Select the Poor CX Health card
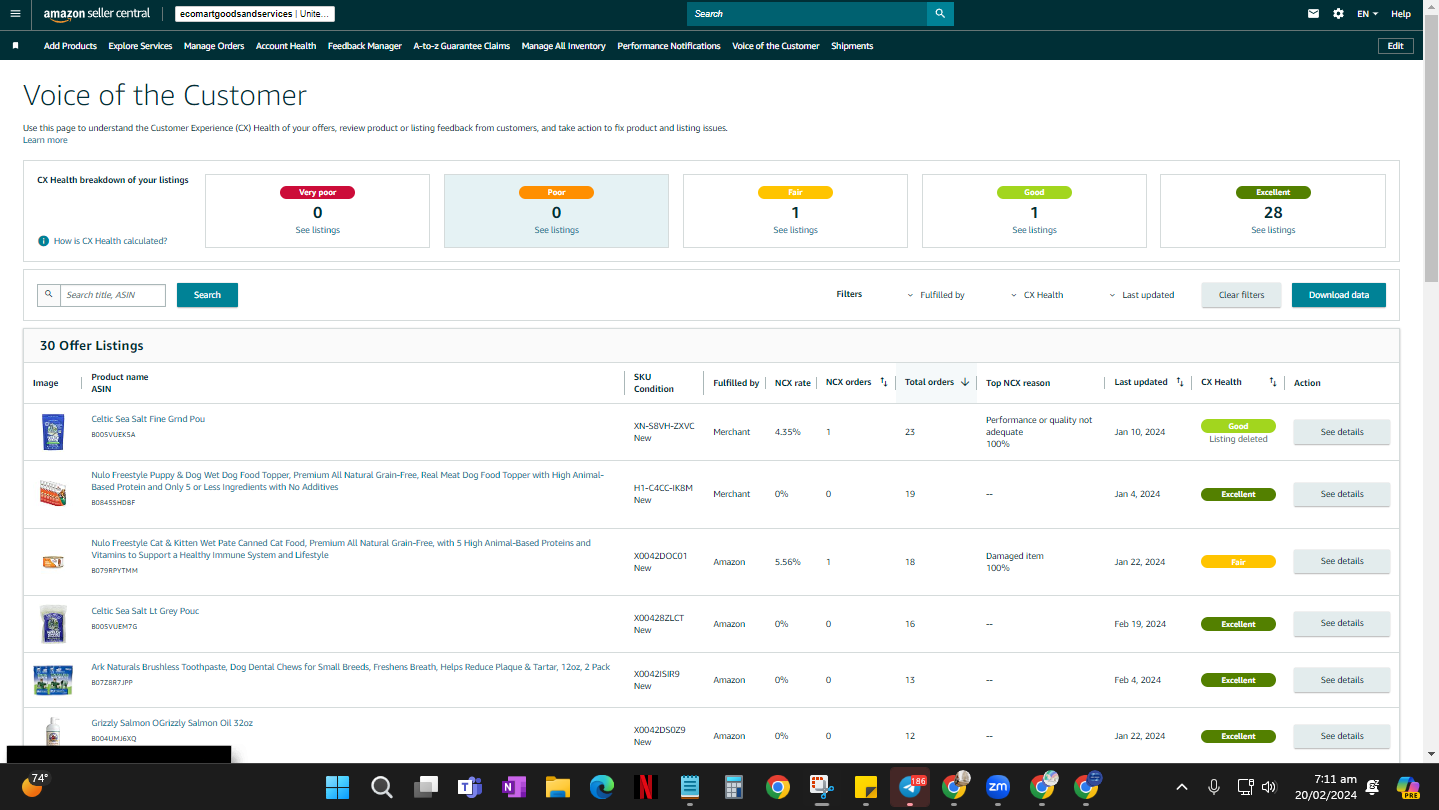 [556, 211]
